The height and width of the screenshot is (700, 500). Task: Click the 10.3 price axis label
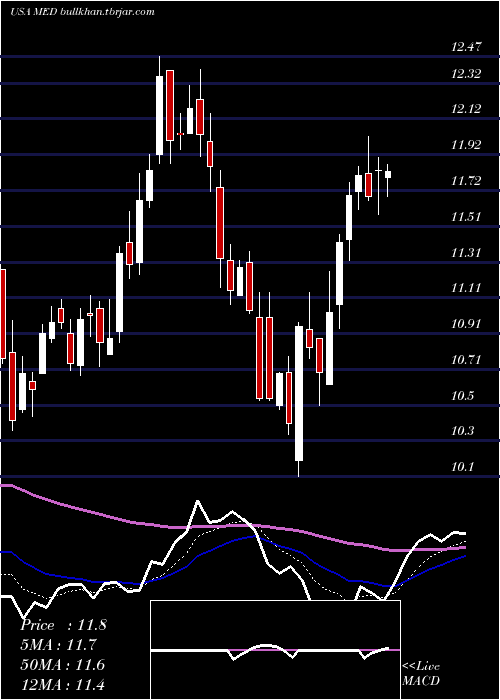[x=462, y=432]
